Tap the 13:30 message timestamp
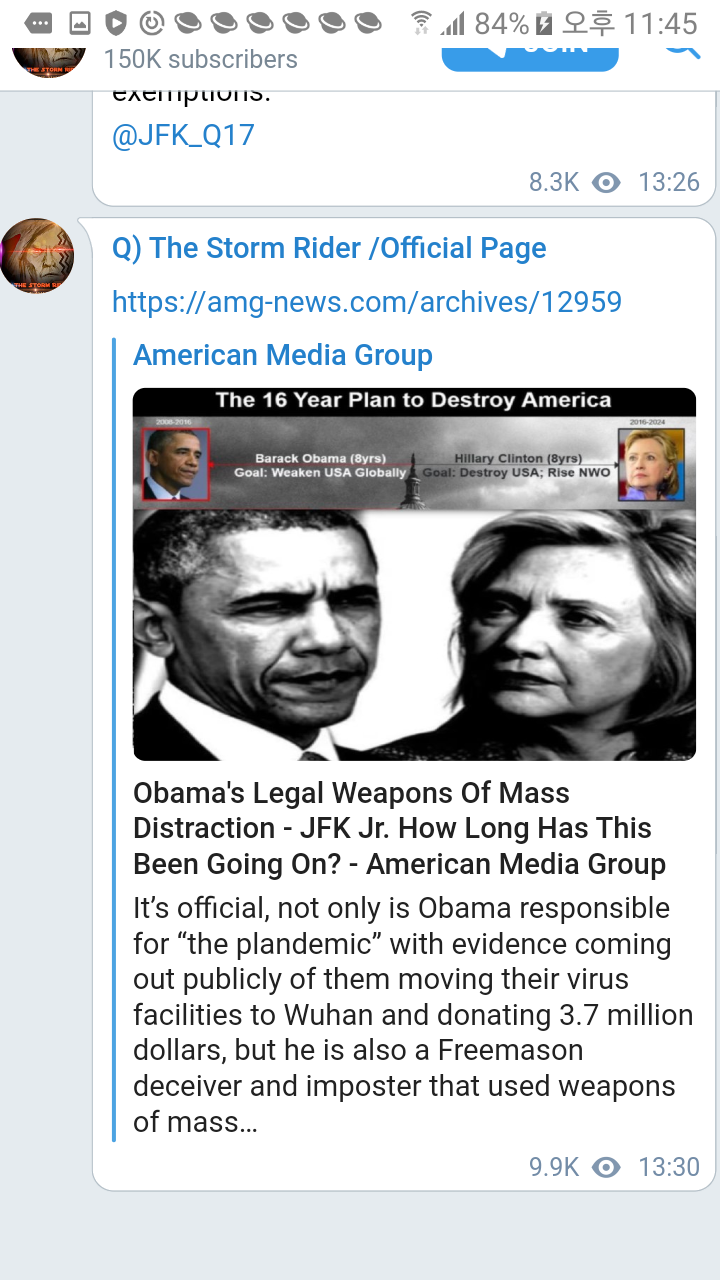720x1280 pixels. click(669, 1167)
